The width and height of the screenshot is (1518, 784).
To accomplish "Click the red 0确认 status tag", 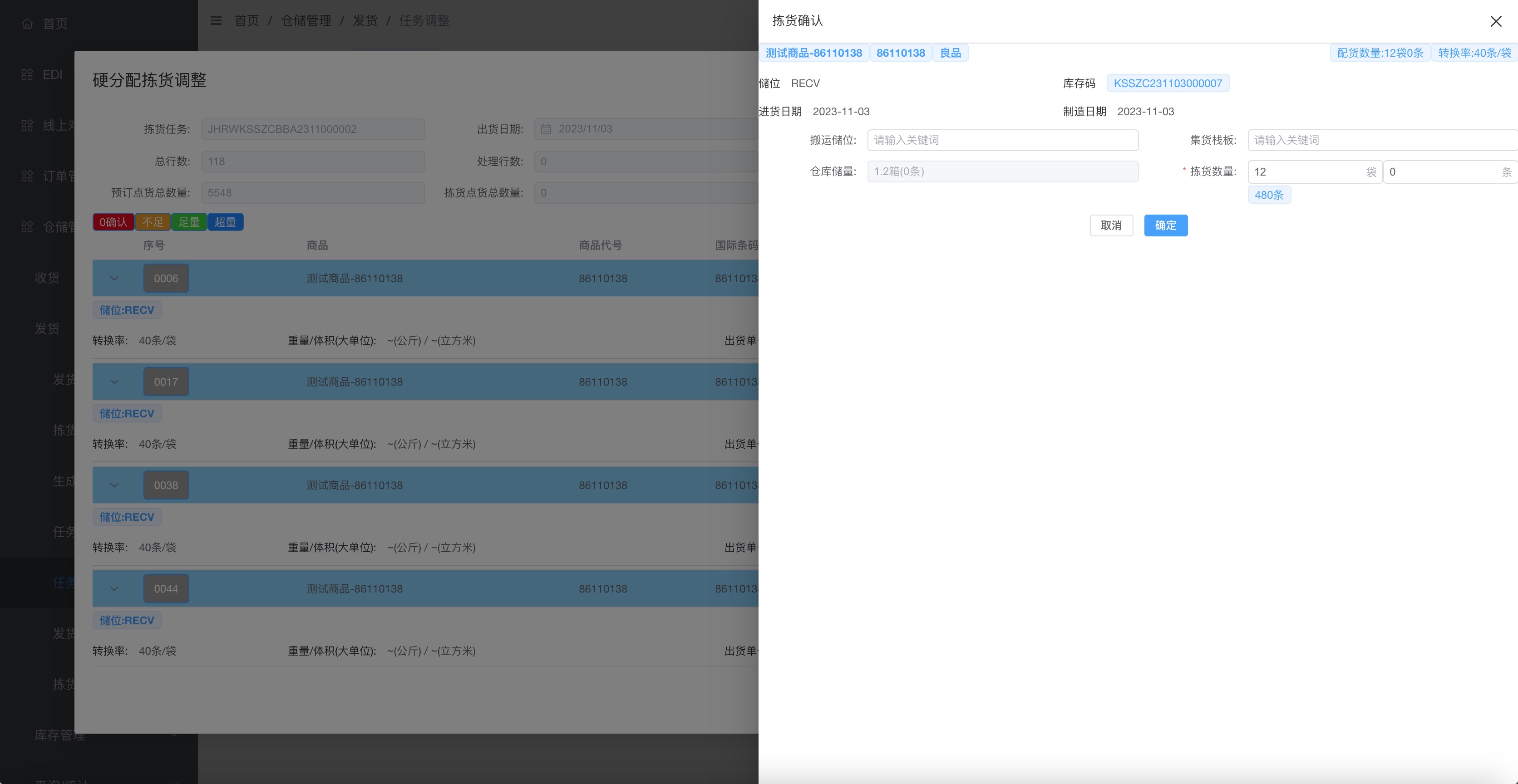I will [113, 222].
